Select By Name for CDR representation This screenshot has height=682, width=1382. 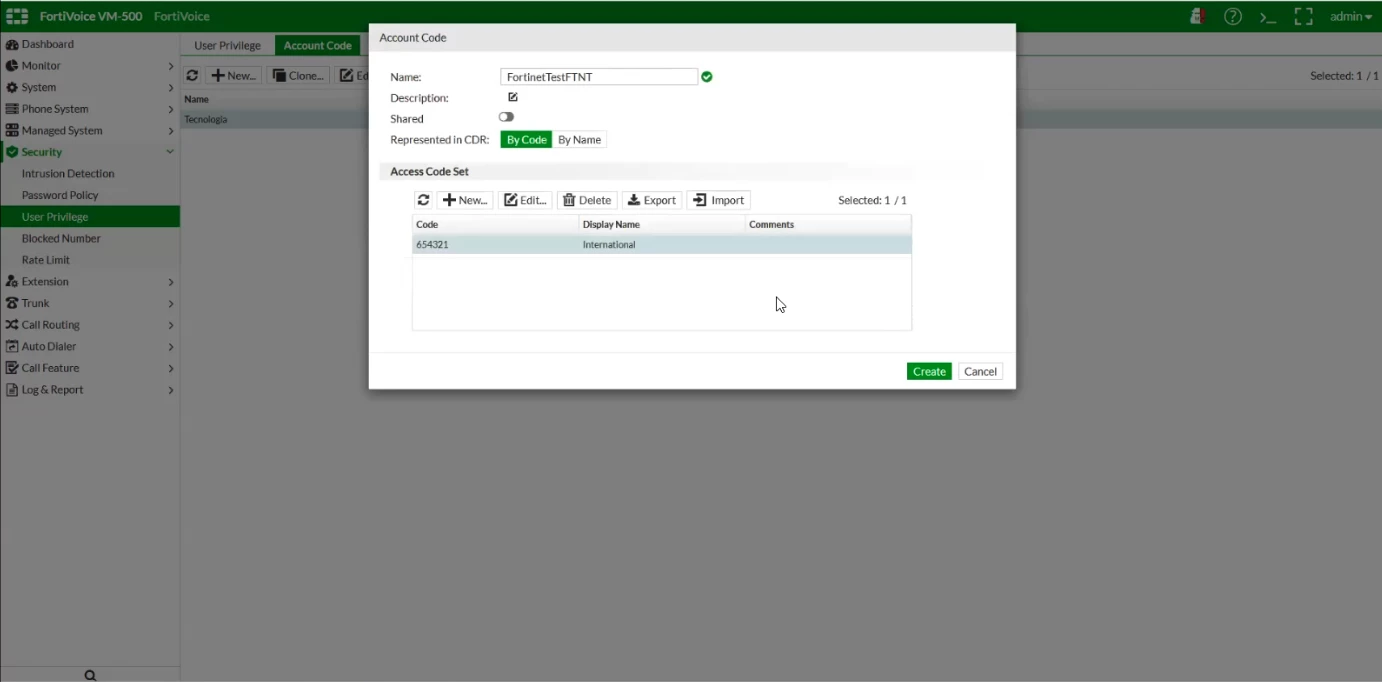tap(580, 140)
